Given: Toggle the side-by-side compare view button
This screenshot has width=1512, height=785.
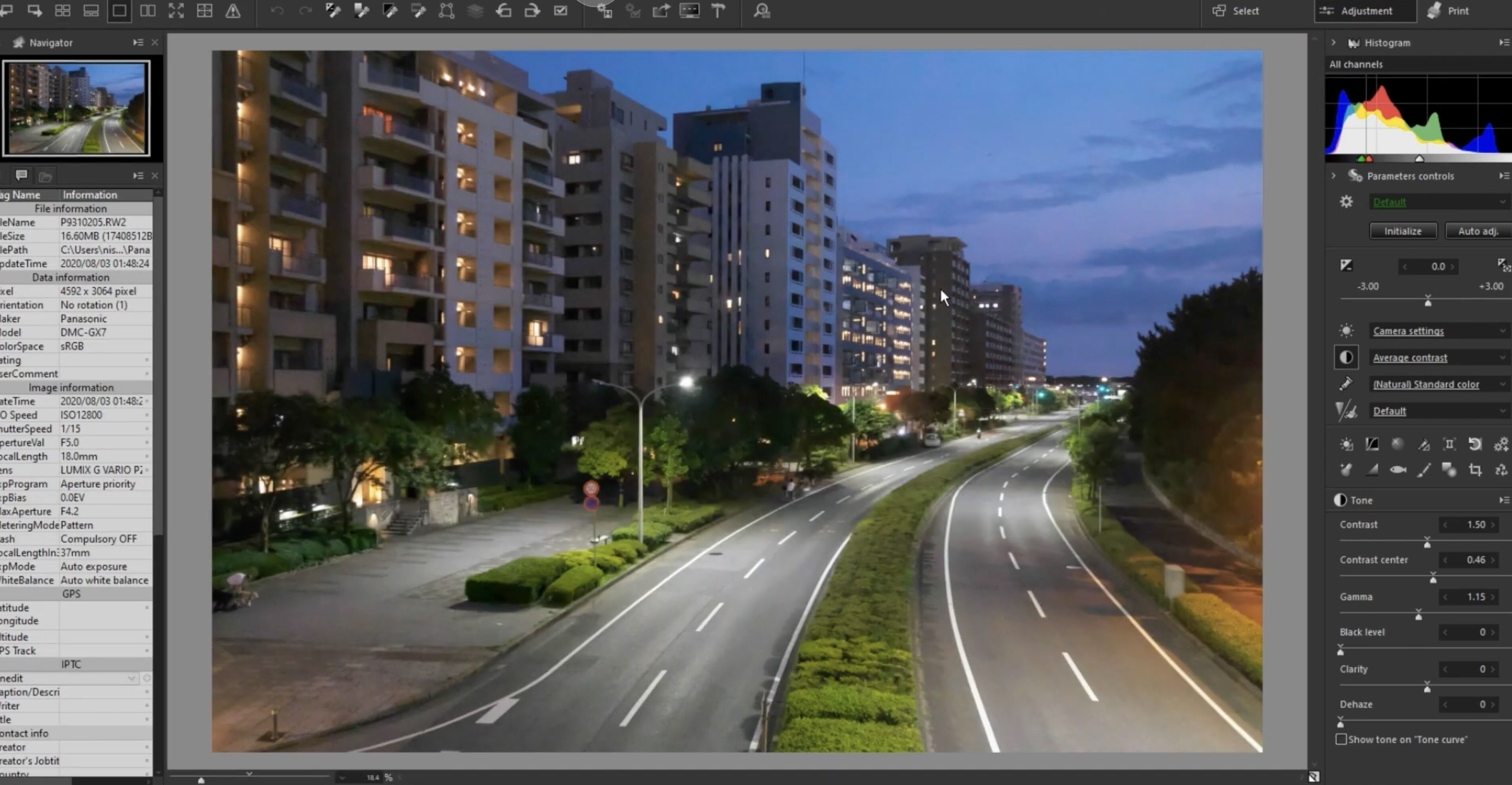Looking at the screenshot, I should pyautogui.click(x=148, y=11).
